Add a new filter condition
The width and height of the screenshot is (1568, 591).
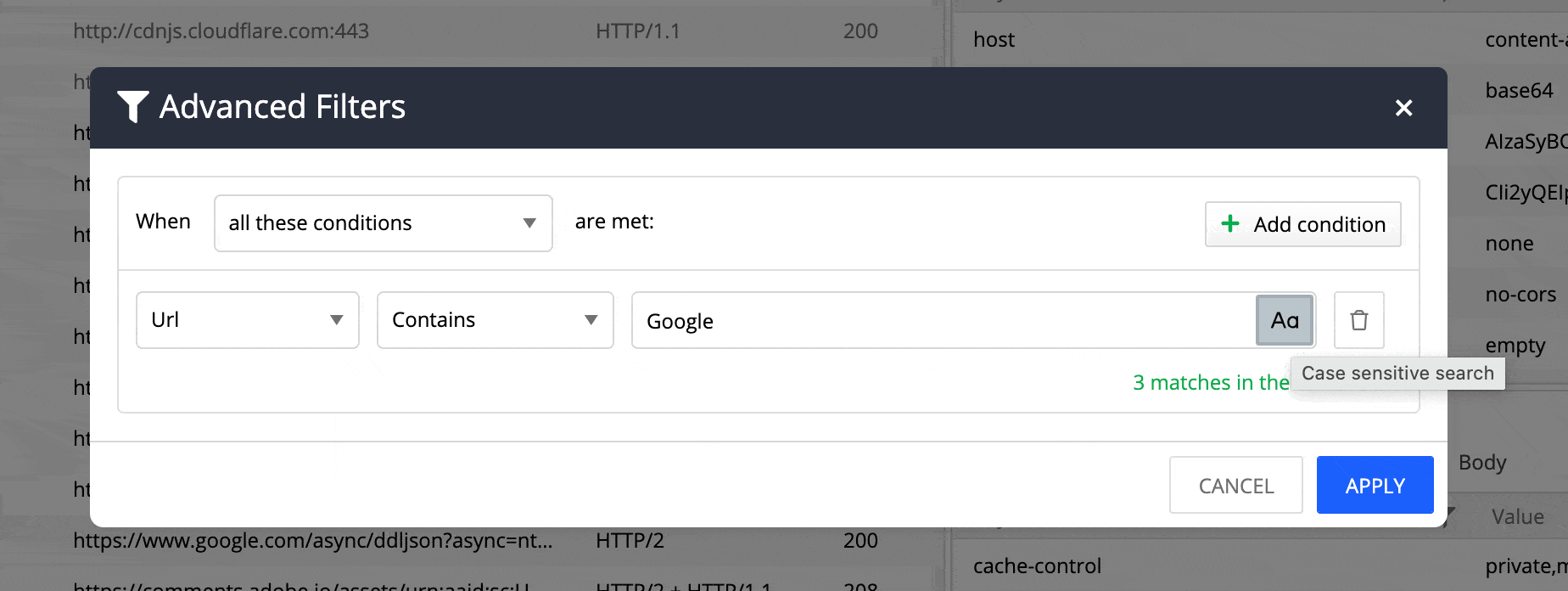[x=1302, y=224]
